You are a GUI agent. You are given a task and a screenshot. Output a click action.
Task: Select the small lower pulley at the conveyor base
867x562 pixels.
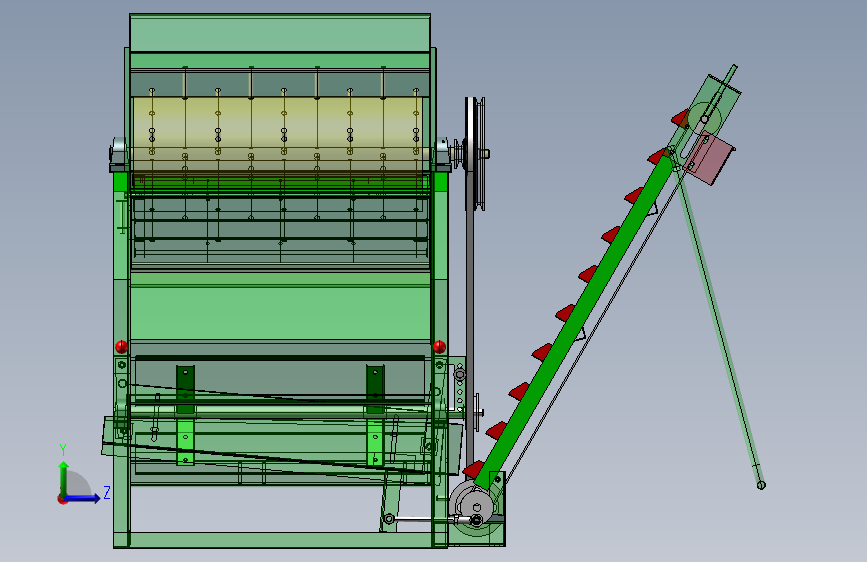[476, 508]
